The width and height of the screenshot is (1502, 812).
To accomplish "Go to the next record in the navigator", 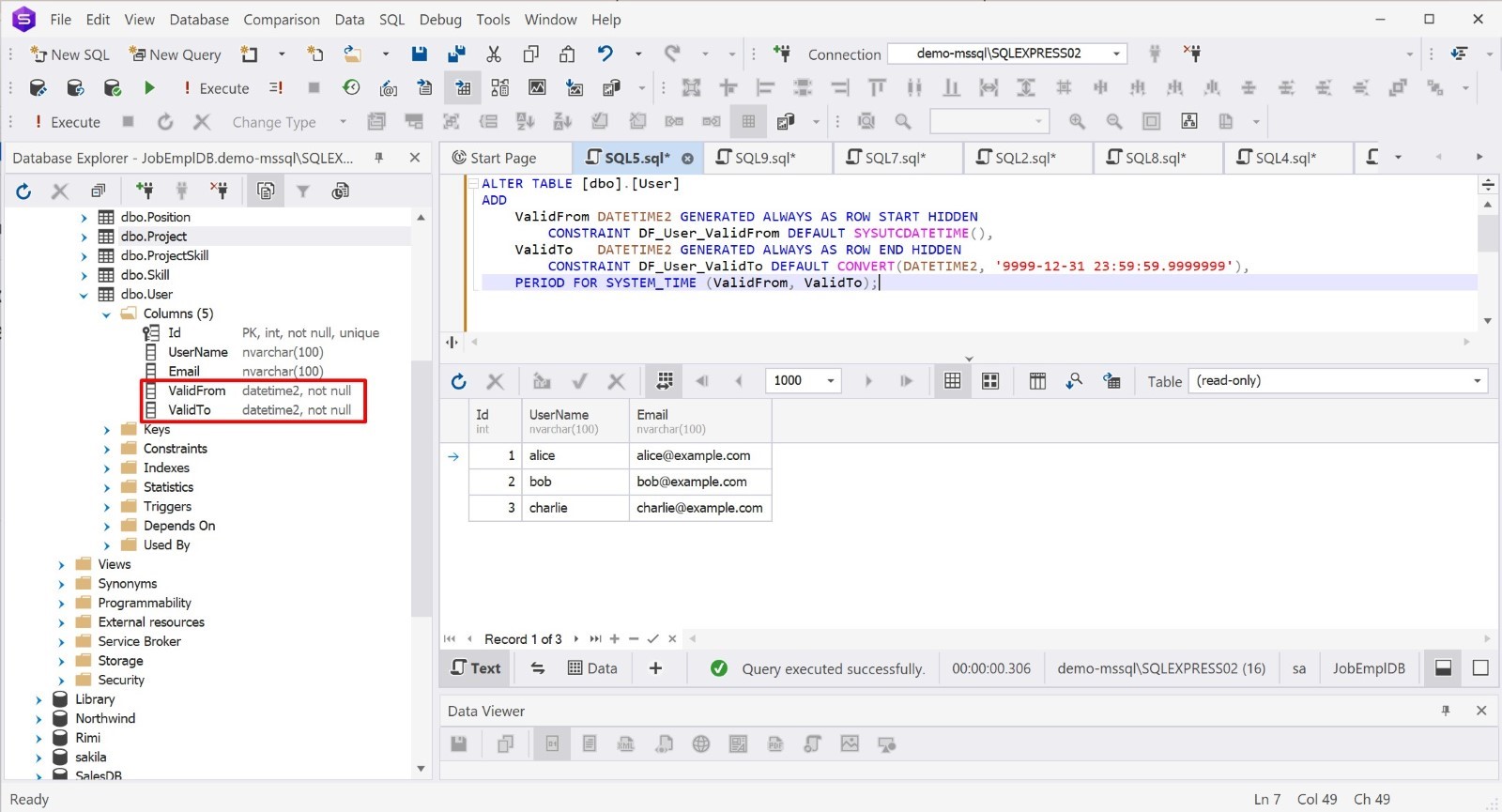I will click(575, 639).
